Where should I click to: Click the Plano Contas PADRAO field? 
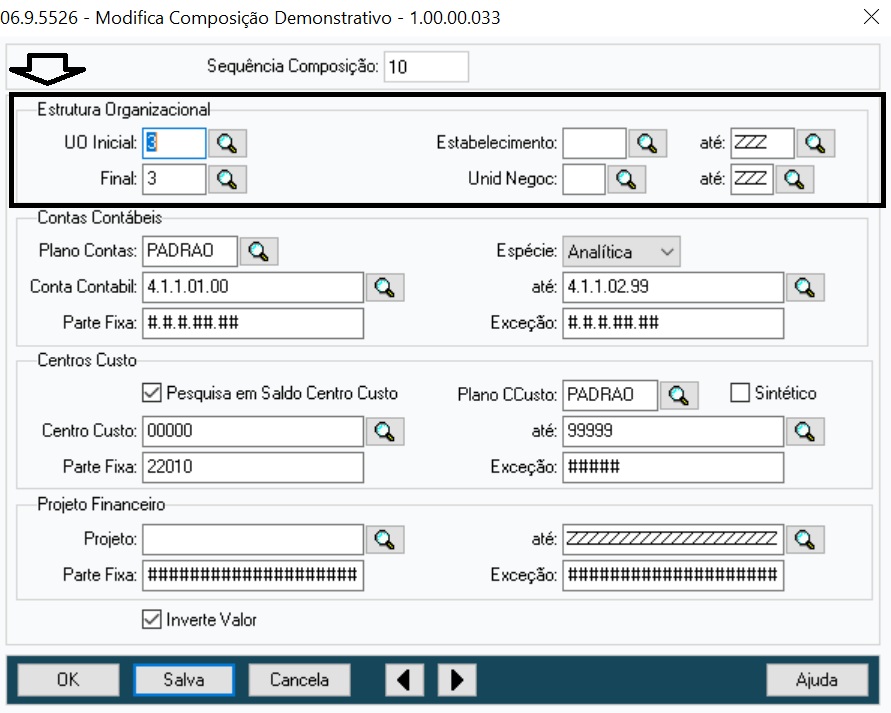coord(190,251)
